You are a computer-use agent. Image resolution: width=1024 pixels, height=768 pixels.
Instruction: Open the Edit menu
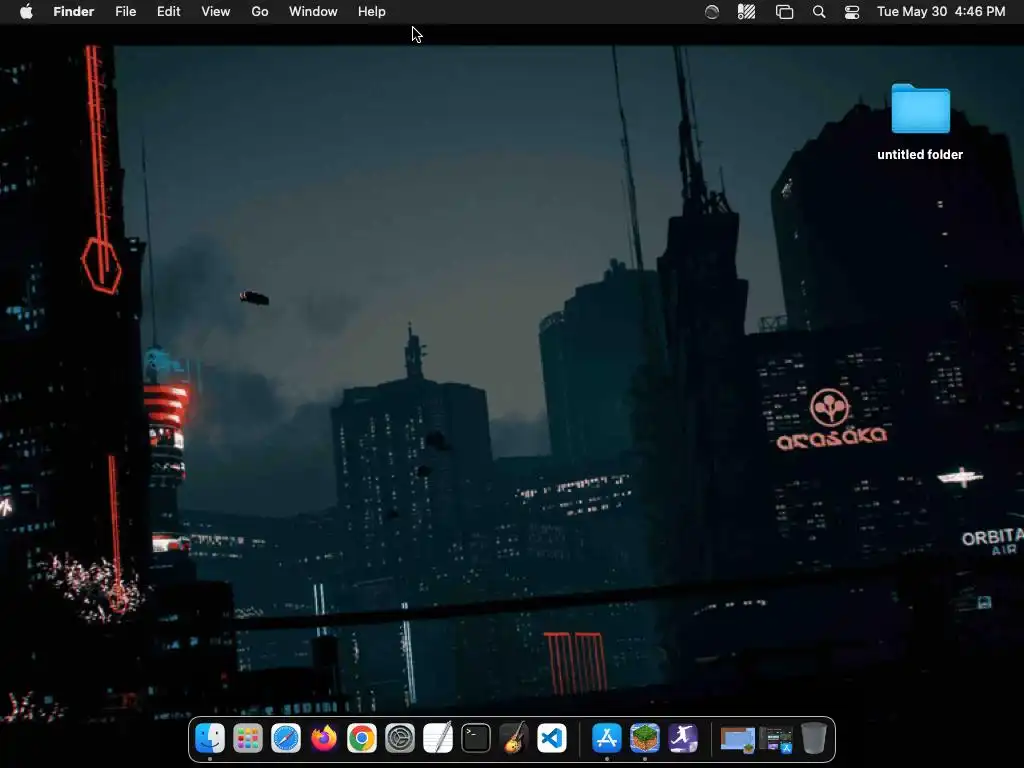click(168, 12)
